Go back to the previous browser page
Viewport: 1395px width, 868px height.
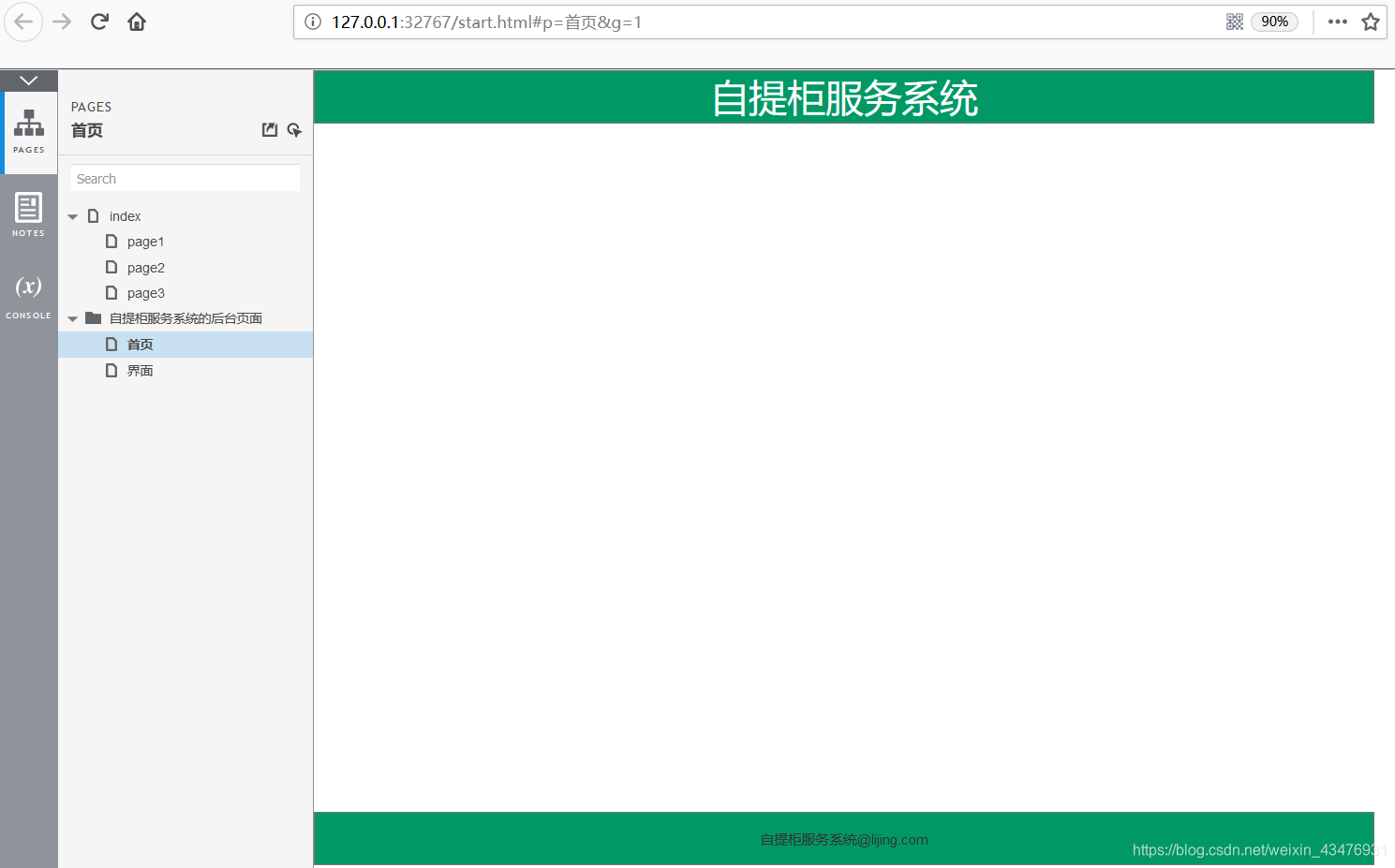point(23,22)
